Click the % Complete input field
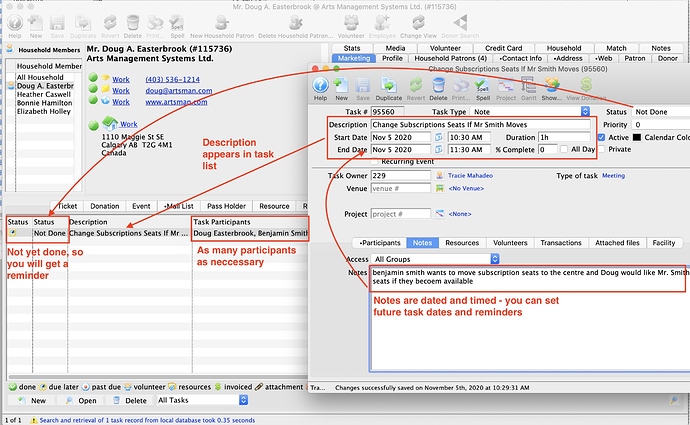 (x=548, y=150)
